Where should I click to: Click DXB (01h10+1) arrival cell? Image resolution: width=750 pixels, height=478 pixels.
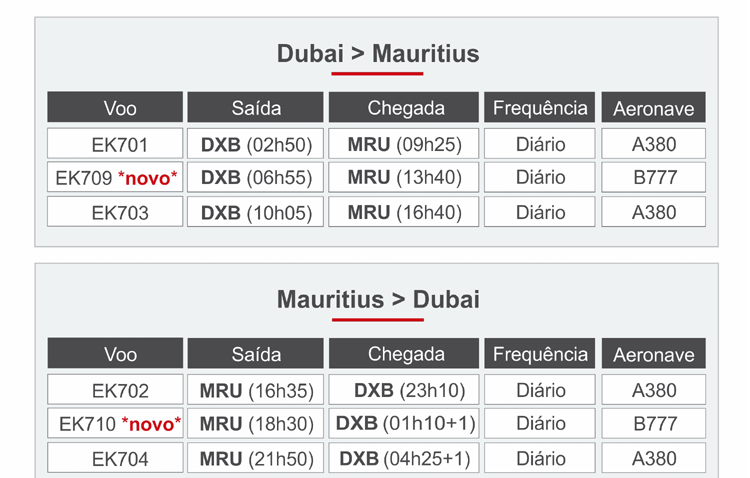click(405, 424)
